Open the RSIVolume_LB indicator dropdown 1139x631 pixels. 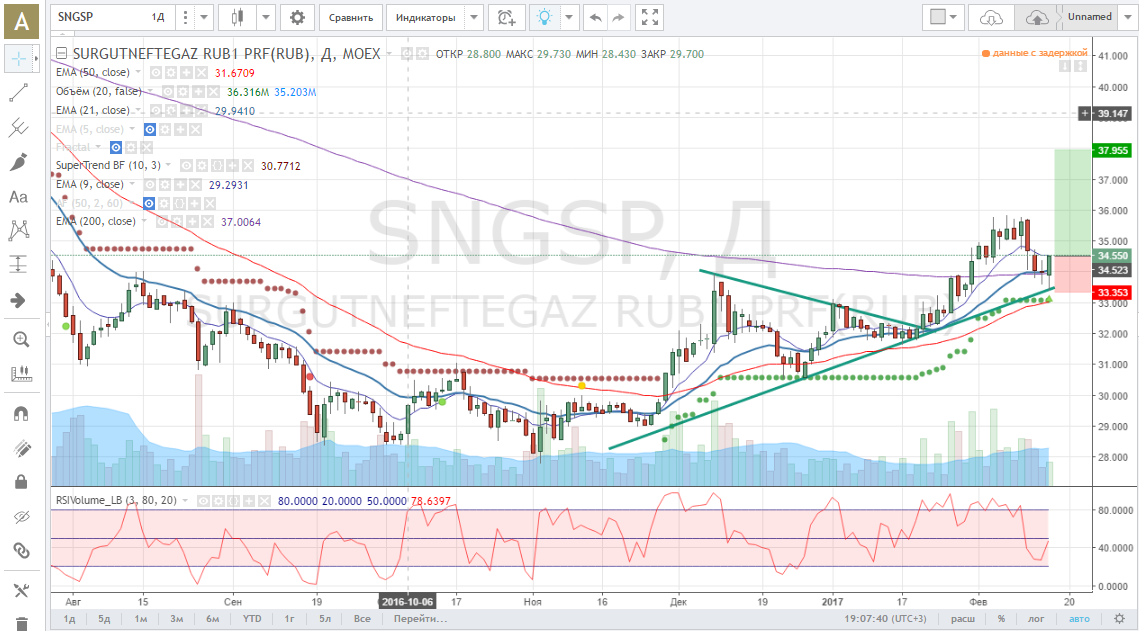(x=185, y=500)
